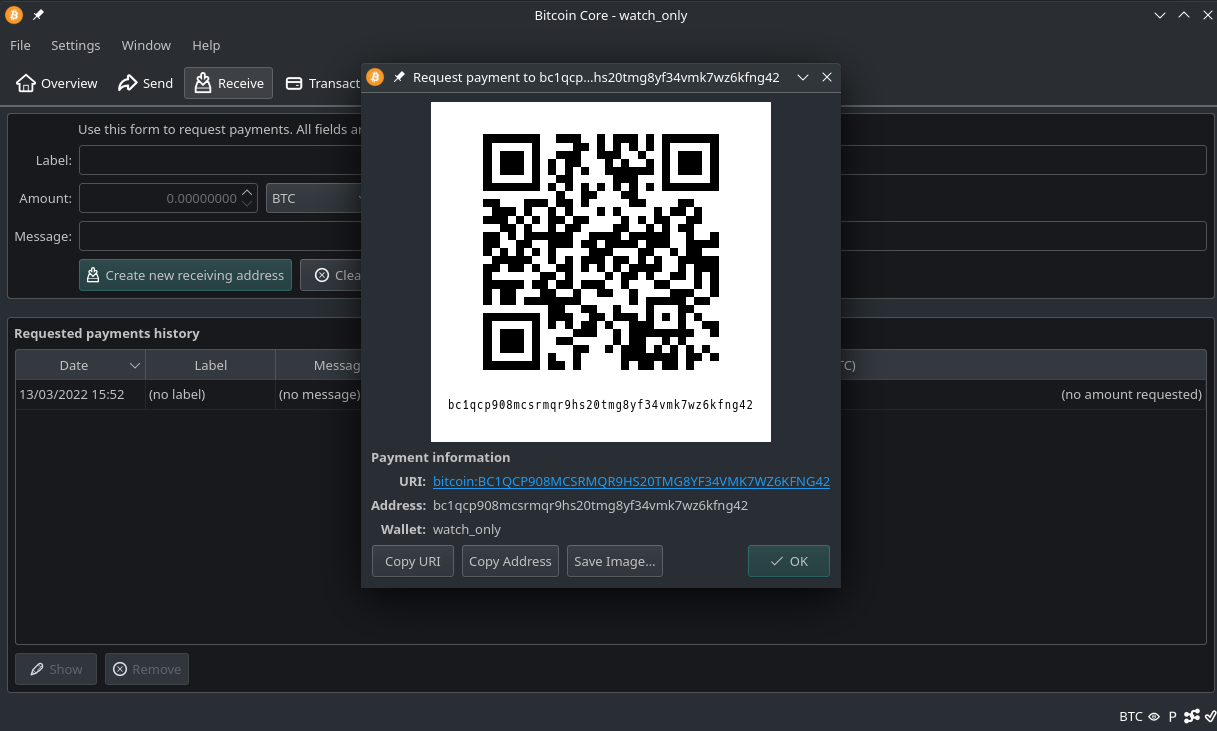The width and height of the screenshot is (1217, 731).
Task: Open the BTC unit dropdown
Action: [x=315, y=198]
